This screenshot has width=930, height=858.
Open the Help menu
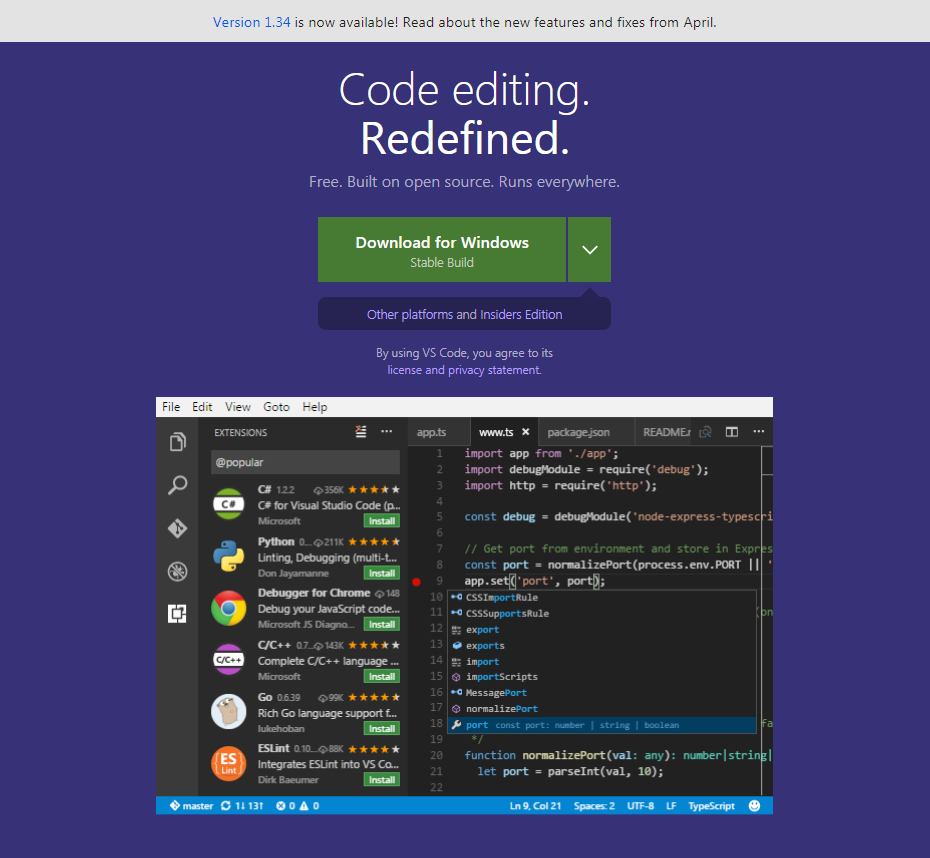coord(315,407)
